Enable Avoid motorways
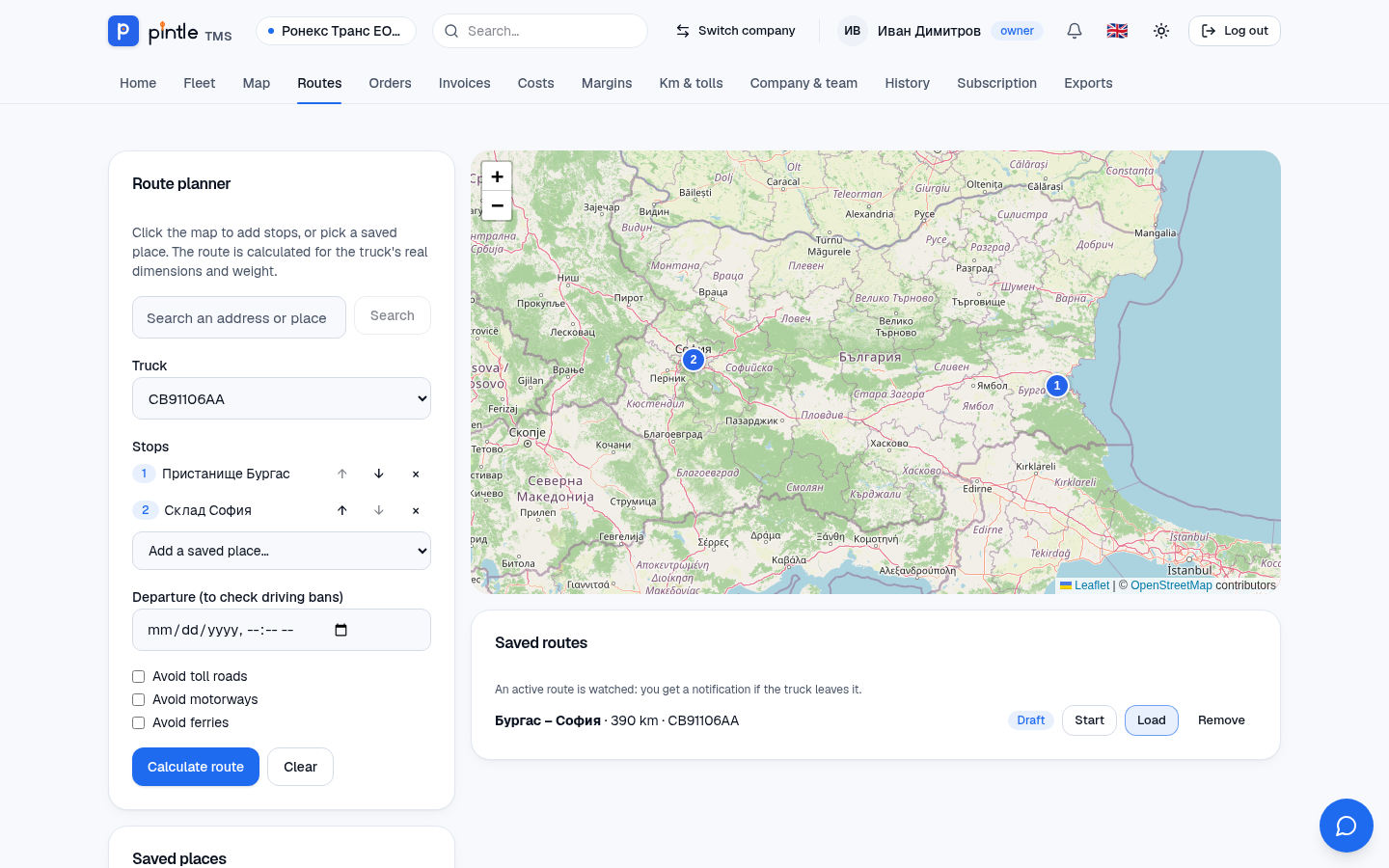Image resolution: width=1389 pixels, height=868 pixels. [x=139, y=700]
